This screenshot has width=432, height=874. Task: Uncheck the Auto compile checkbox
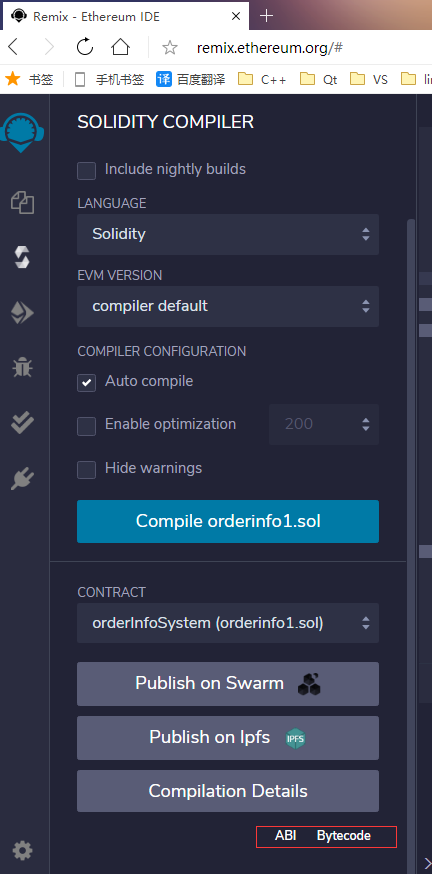pos(86,383)
